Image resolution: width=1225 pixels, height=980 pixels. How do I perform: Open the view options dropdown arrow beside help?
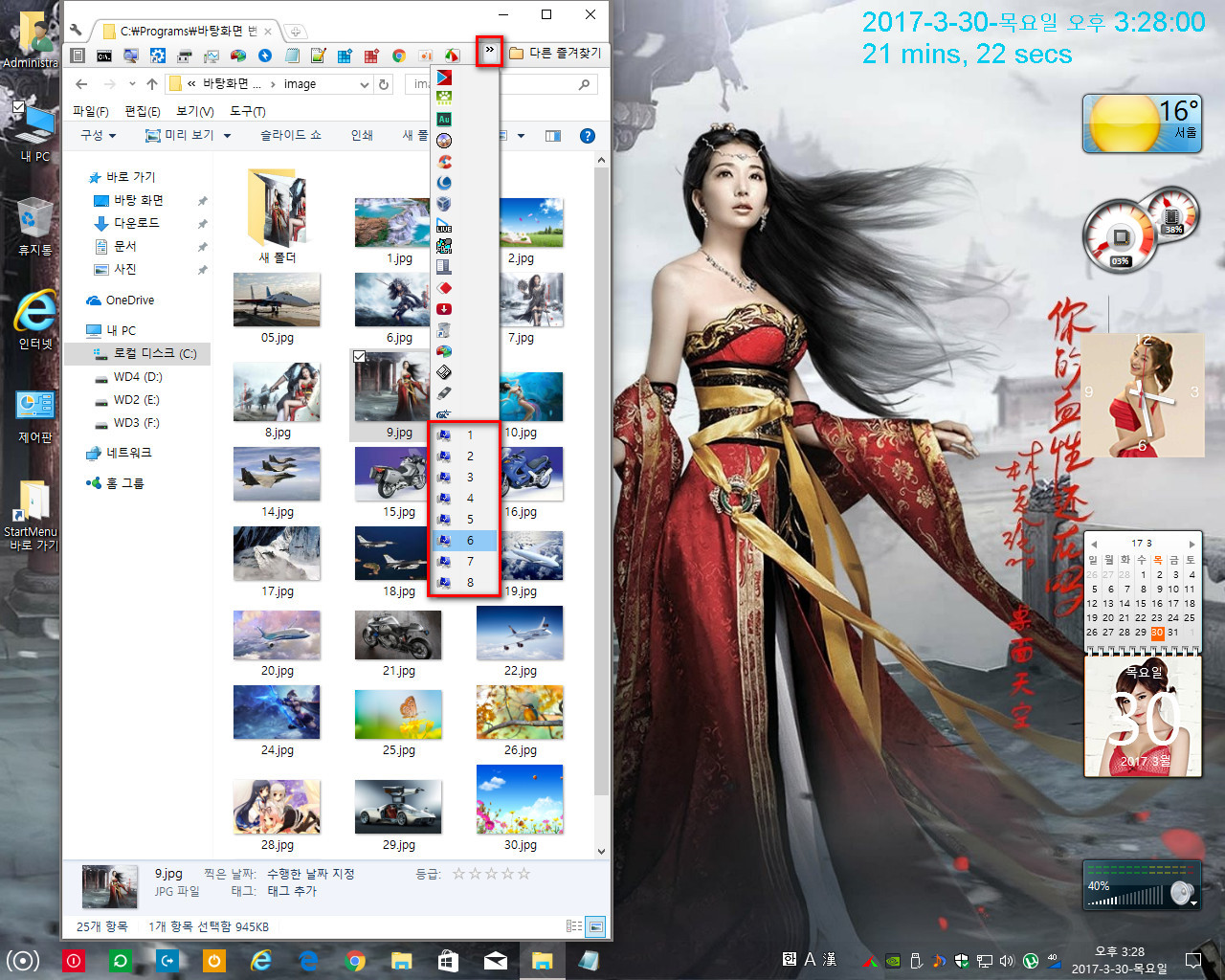[521, 136]
